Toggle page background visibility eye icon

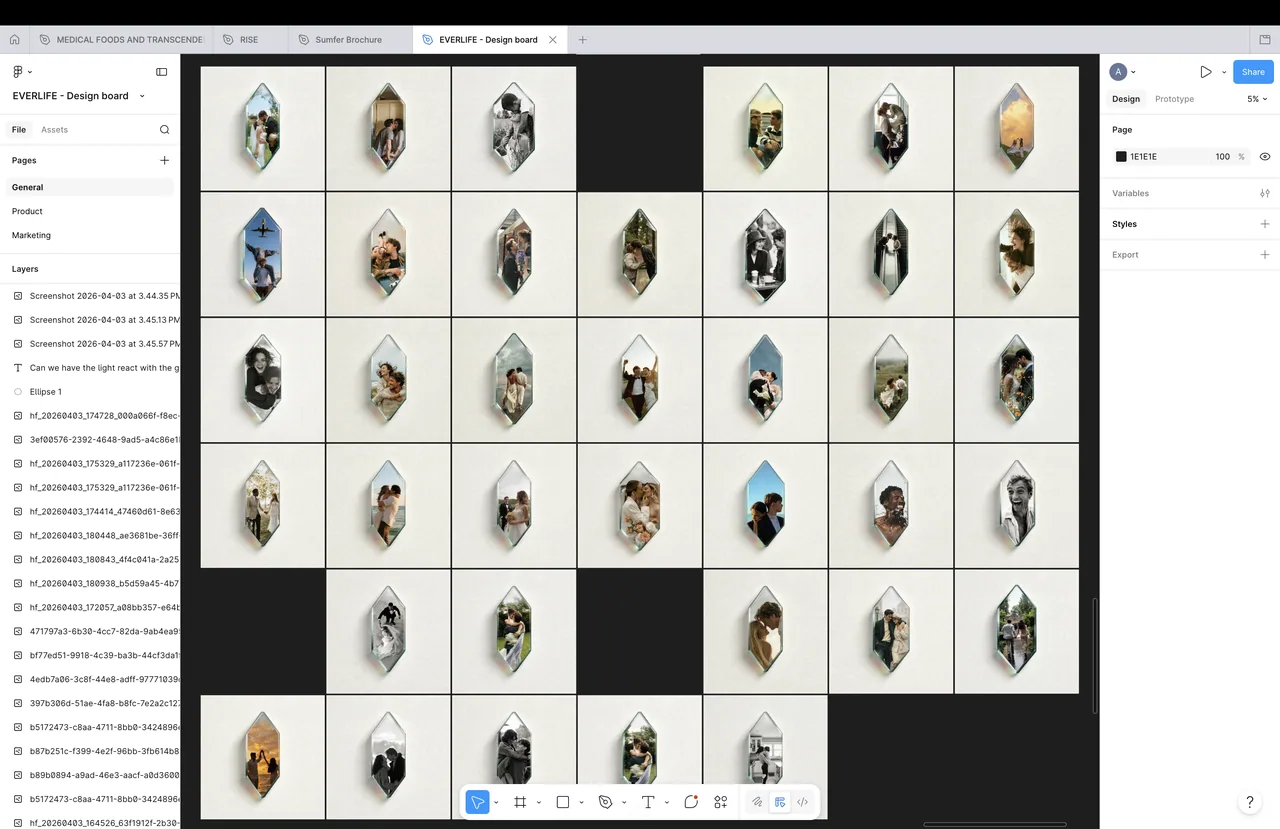1265,157
